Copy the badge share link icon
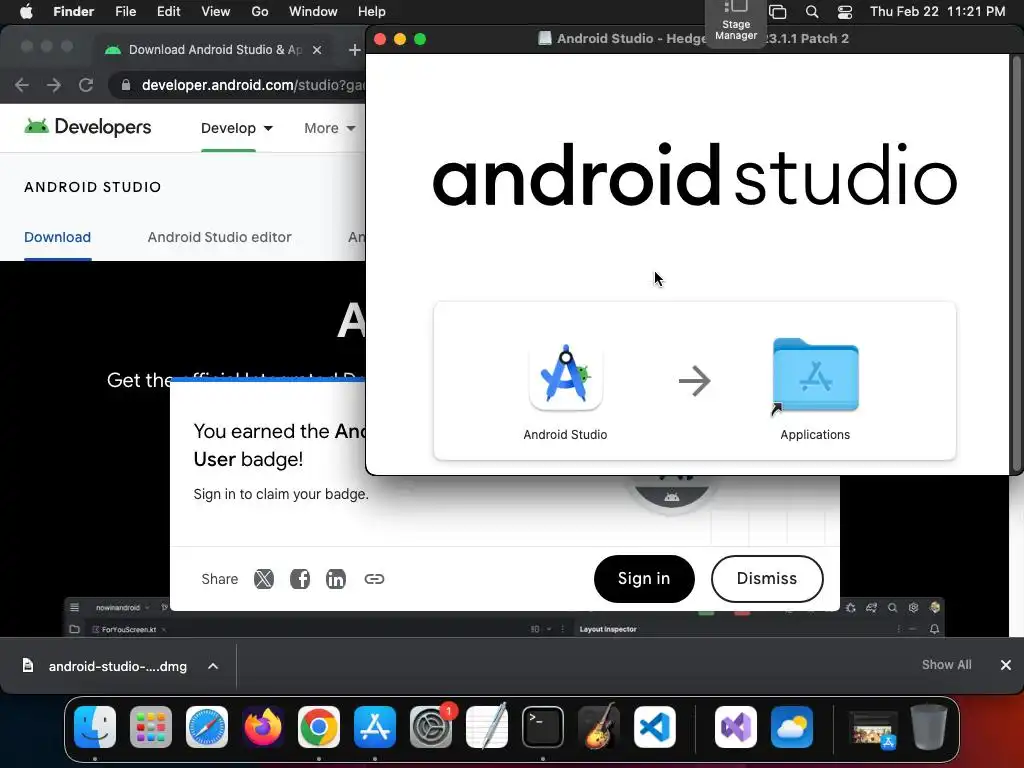The image size is (1024, 768). pyautogui.click(x=374, y=579)
